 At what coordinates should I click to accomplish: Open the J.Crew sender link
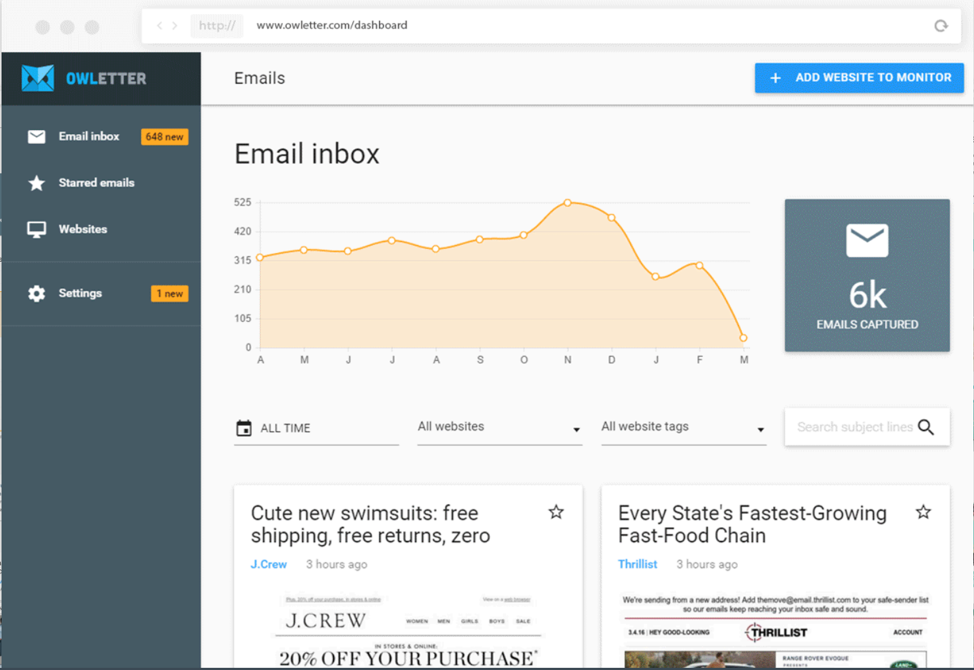268,563
